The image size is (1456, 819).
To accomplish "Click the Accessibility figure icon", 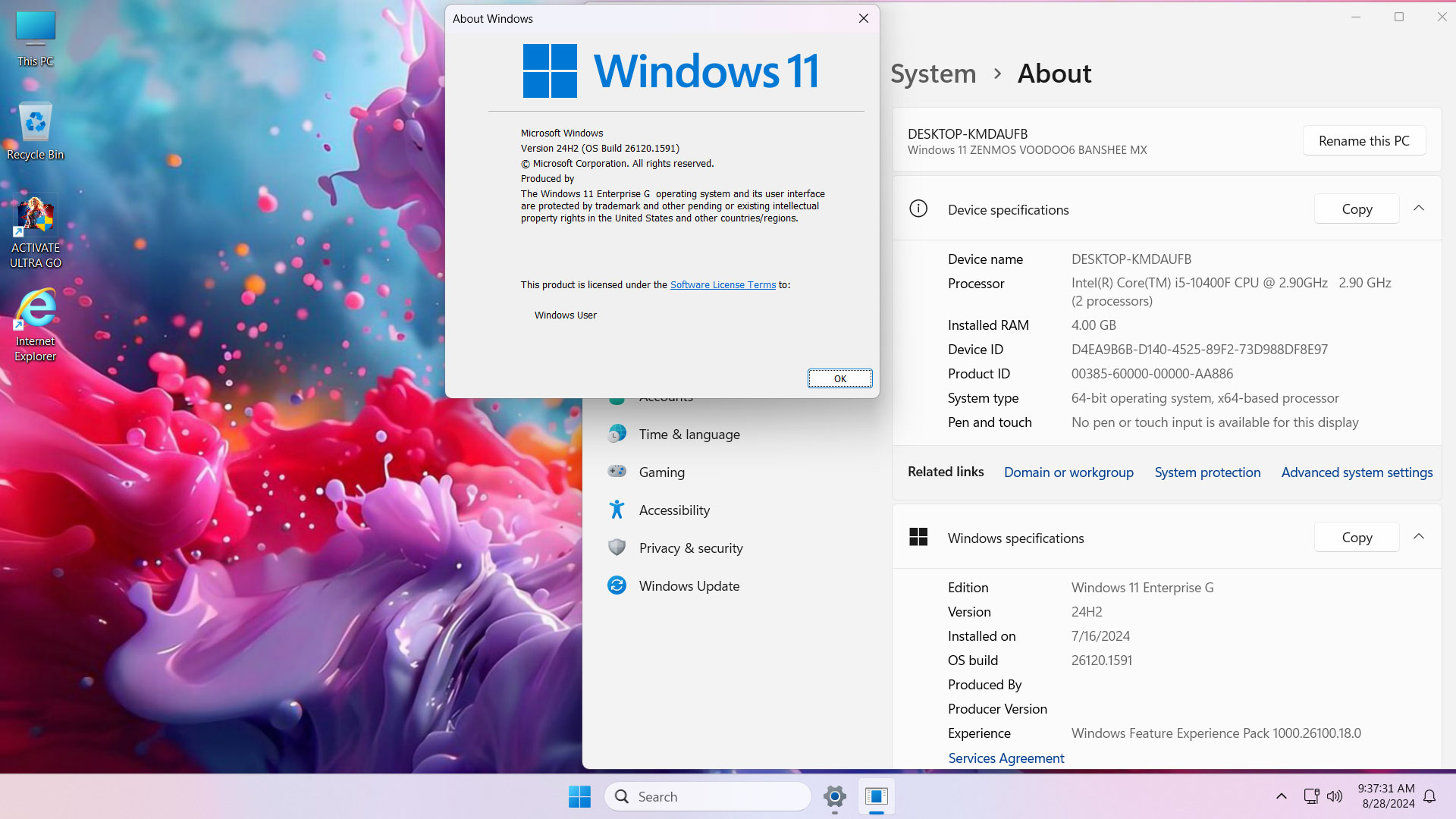I will click(x=617, y=509).
